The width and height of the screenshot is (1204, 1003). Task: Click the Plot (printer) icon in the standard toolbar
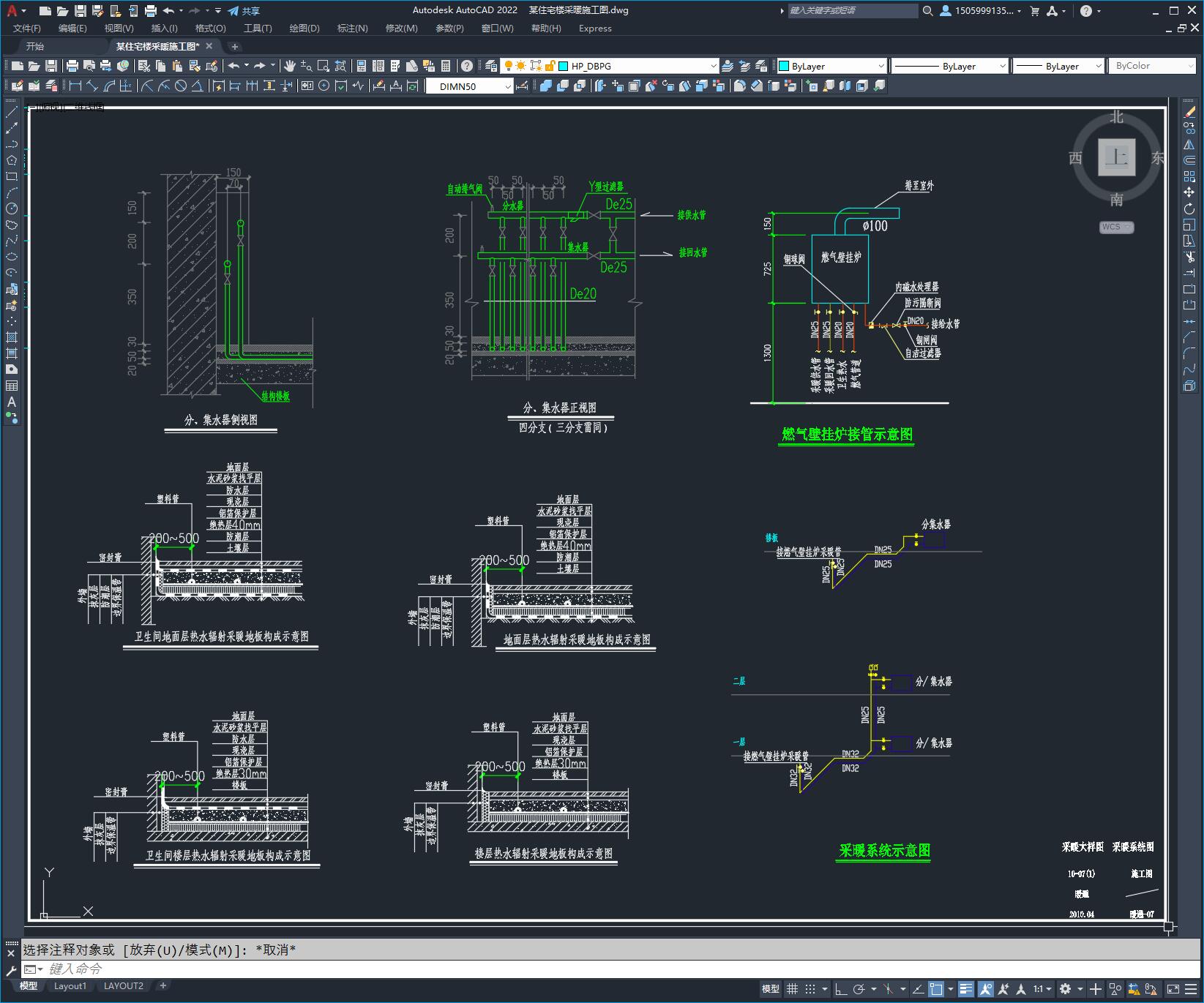click(72, 66)
